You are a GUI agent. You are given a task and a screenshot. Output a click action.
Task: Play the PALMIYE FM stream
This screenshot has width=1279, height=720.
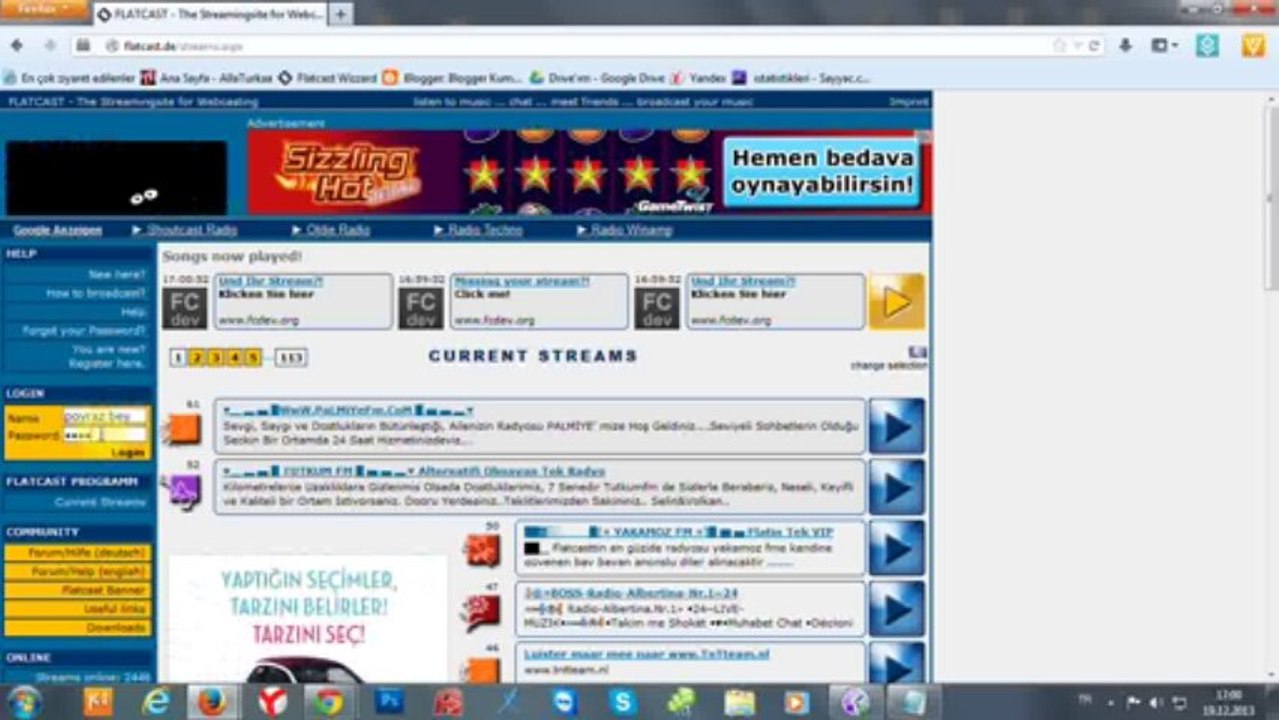(x=897, y=426)
